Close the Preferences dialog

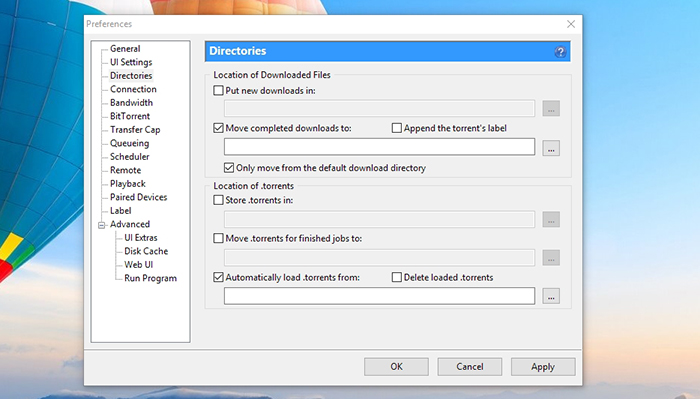(571, 24)
